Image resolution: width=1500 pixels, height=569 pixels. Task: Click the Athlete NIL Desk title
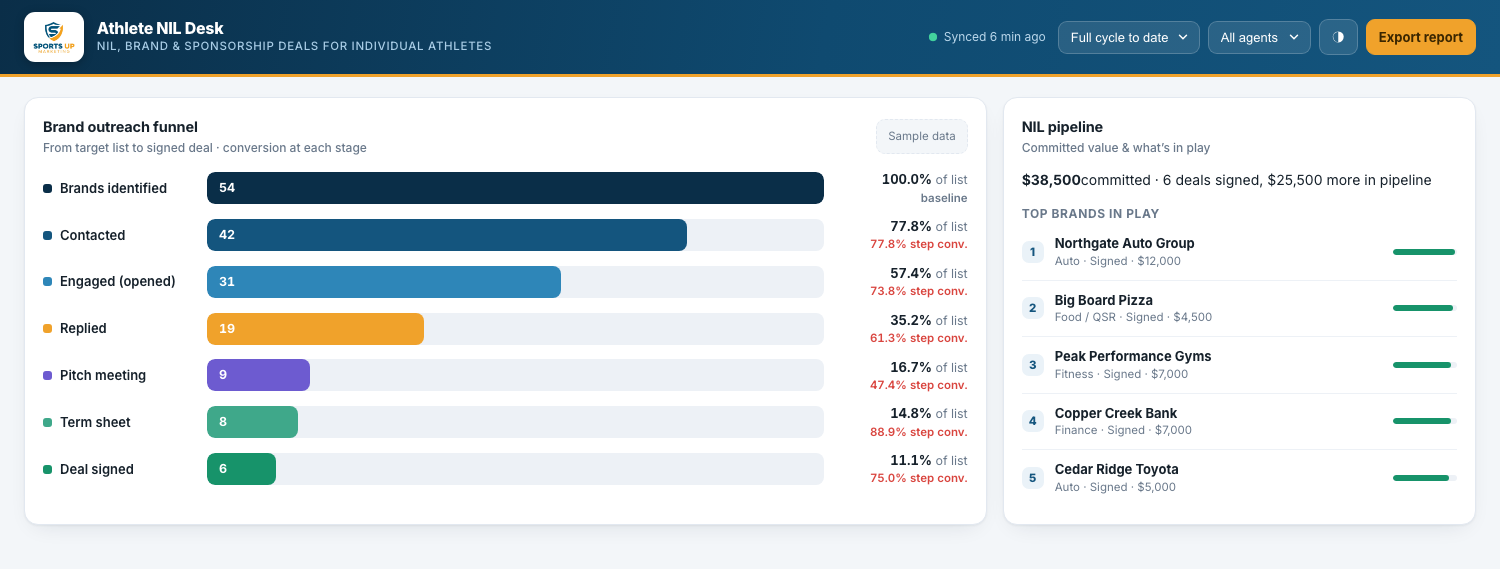click(160, 28)
